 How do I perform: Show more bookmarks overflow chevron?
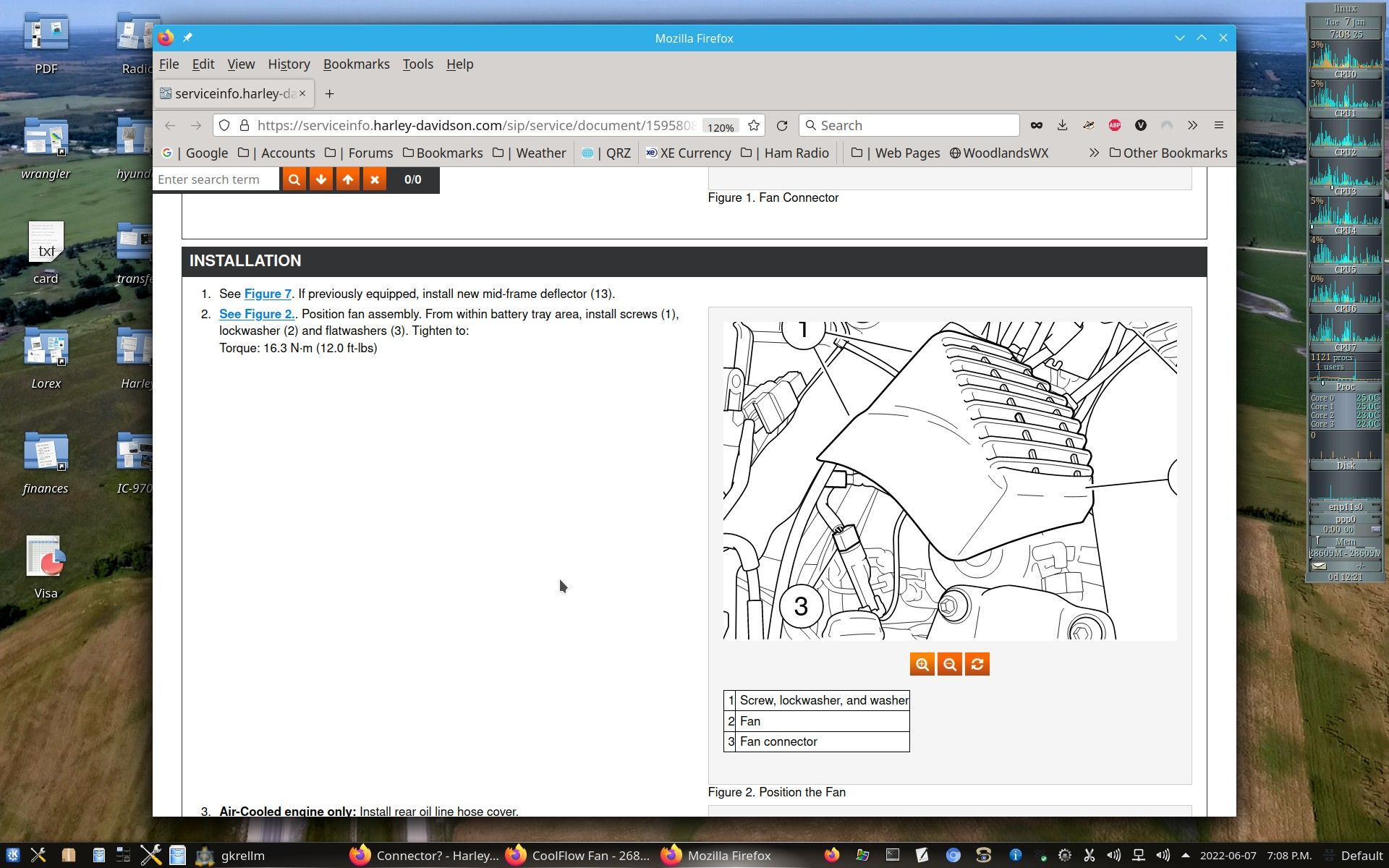(x=1094, y=153)
